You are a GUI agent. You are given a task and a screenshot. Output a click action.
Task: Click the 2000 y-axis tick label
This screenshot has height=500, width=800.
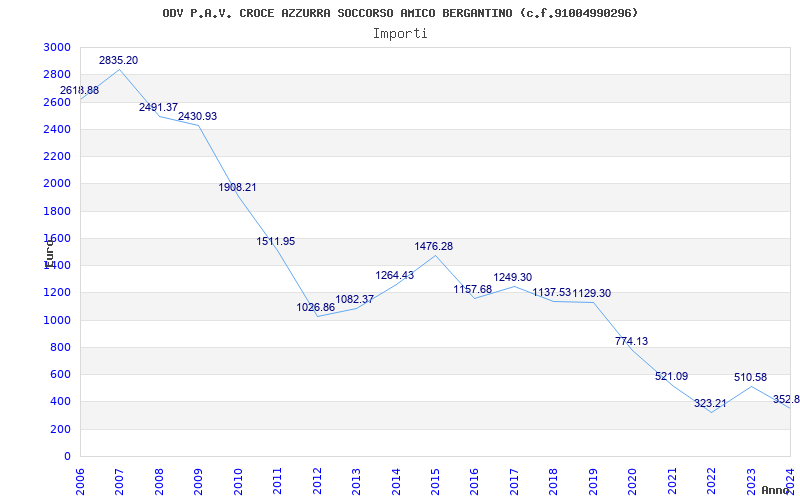(x=58, y=184)
